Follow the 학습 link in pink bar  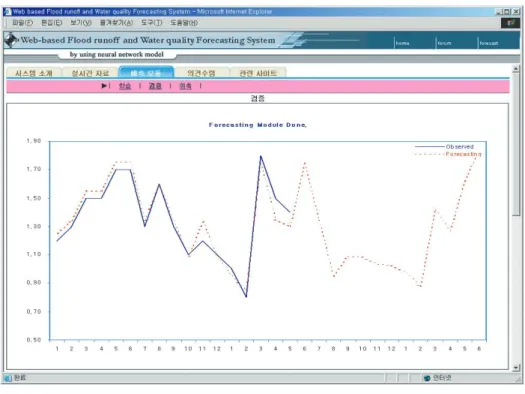(125, 86)
